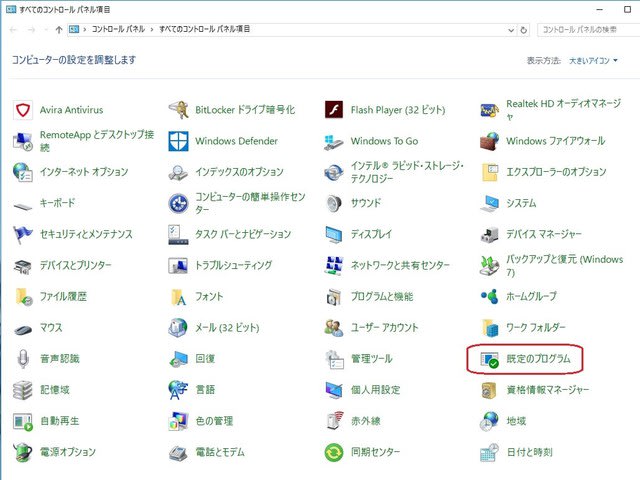Open the 管理ツール icon

pos(334,359)
